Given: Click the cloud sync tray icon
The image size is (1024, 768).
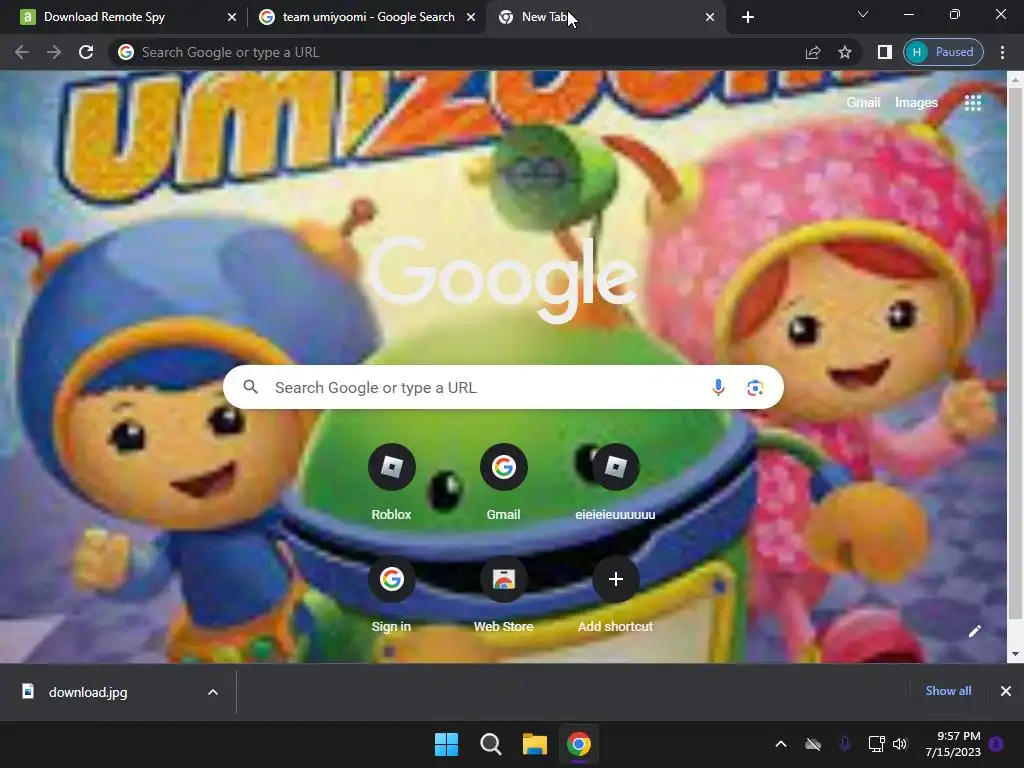Looking at the screenshot, I should pos(812,744).
